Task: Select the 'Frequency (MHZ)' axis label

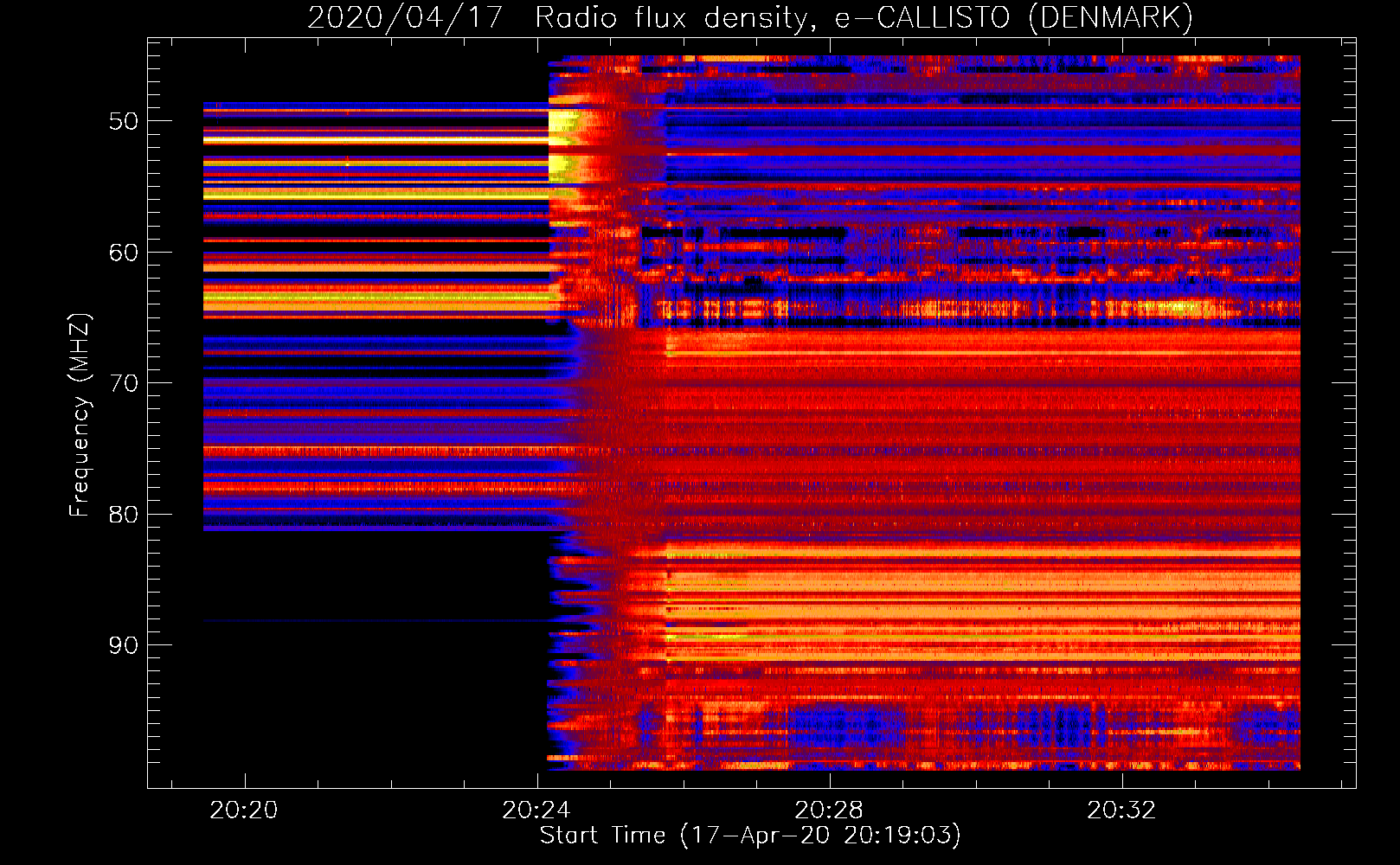Action: pyautogui.click(x=80, y=415)
